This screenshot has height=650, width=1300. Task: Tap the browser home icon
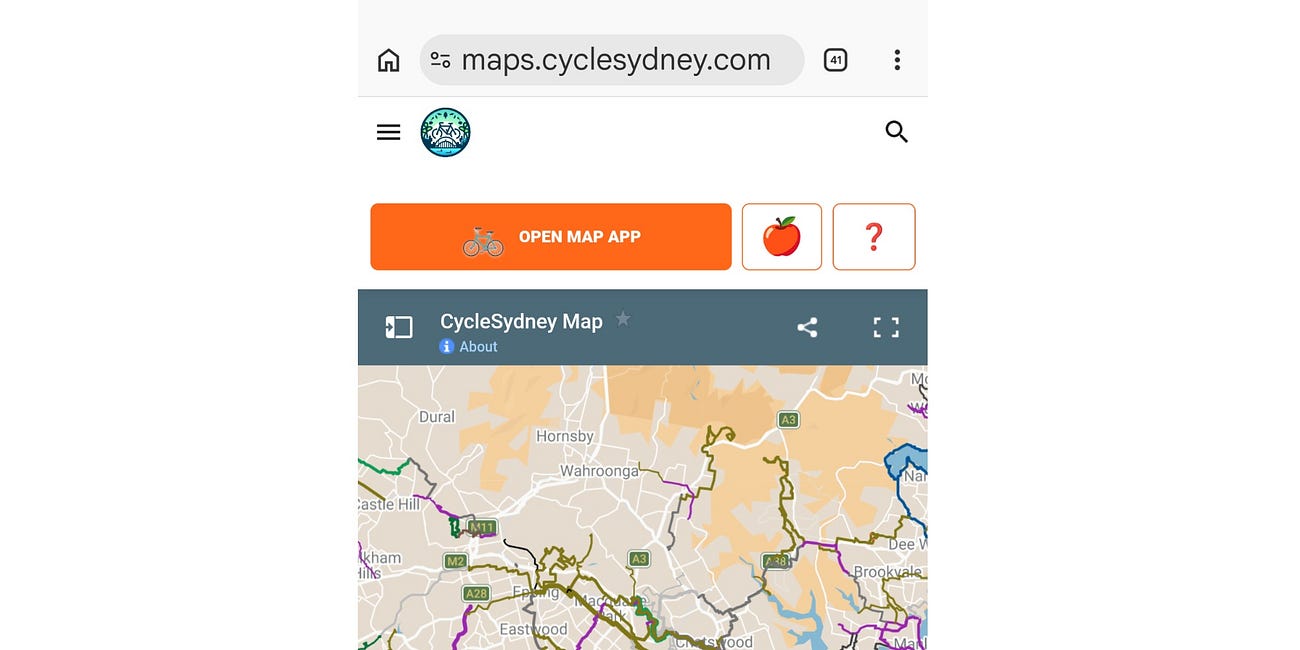coord(388,61)
